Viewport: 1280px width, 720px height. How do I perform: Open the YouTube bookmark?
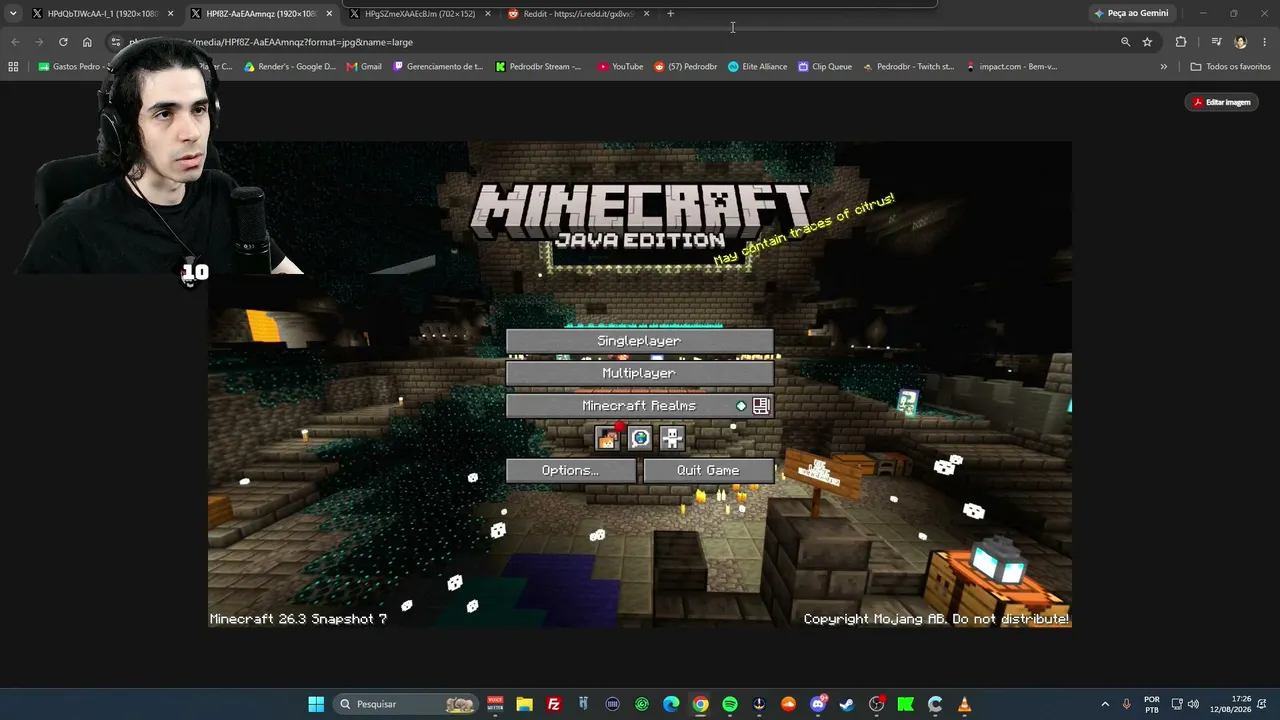[x=621, y=67]
